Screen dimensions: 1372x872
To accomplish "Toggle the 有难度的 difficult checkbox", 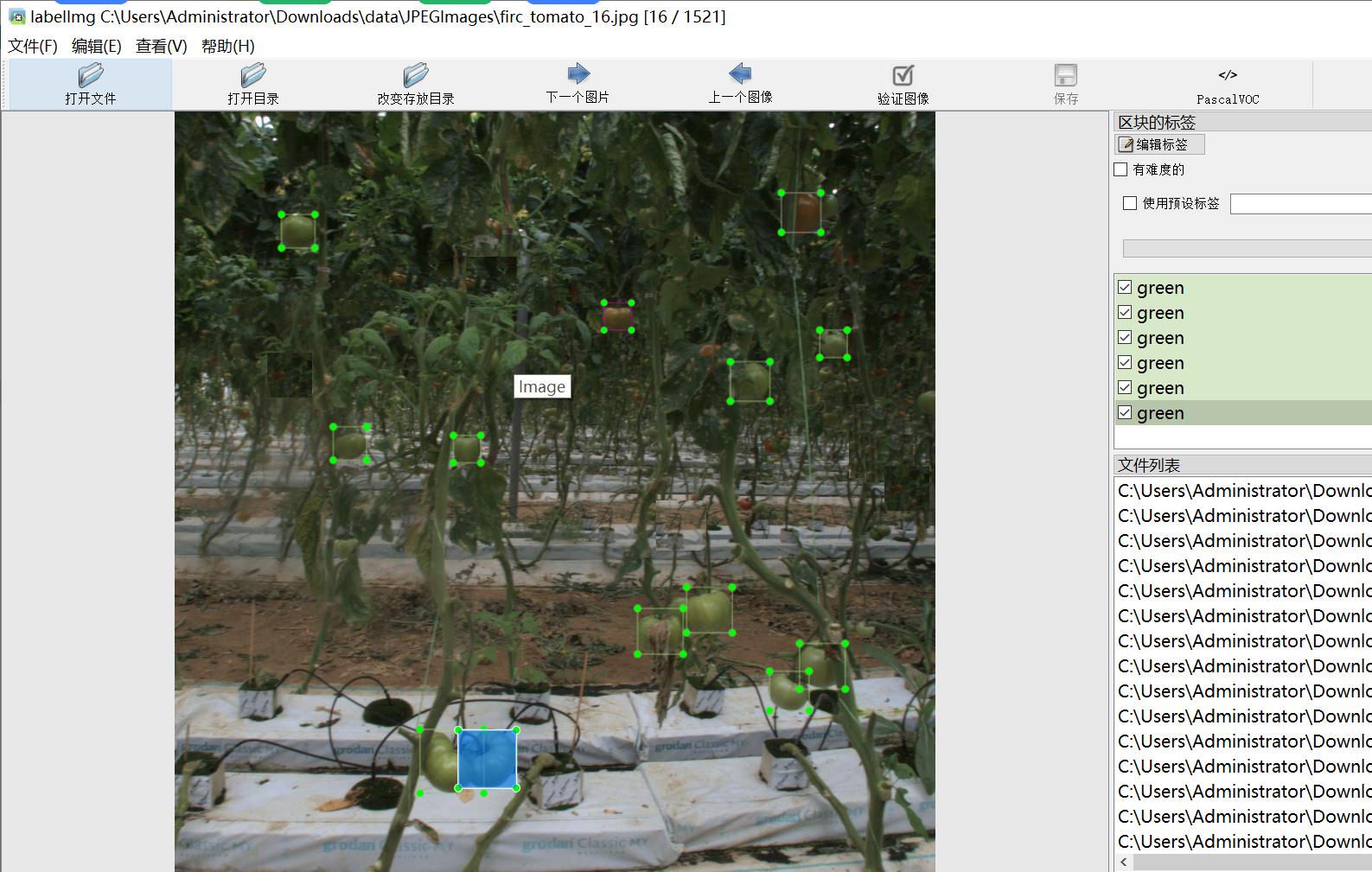I will click(x=1121, y=169).
